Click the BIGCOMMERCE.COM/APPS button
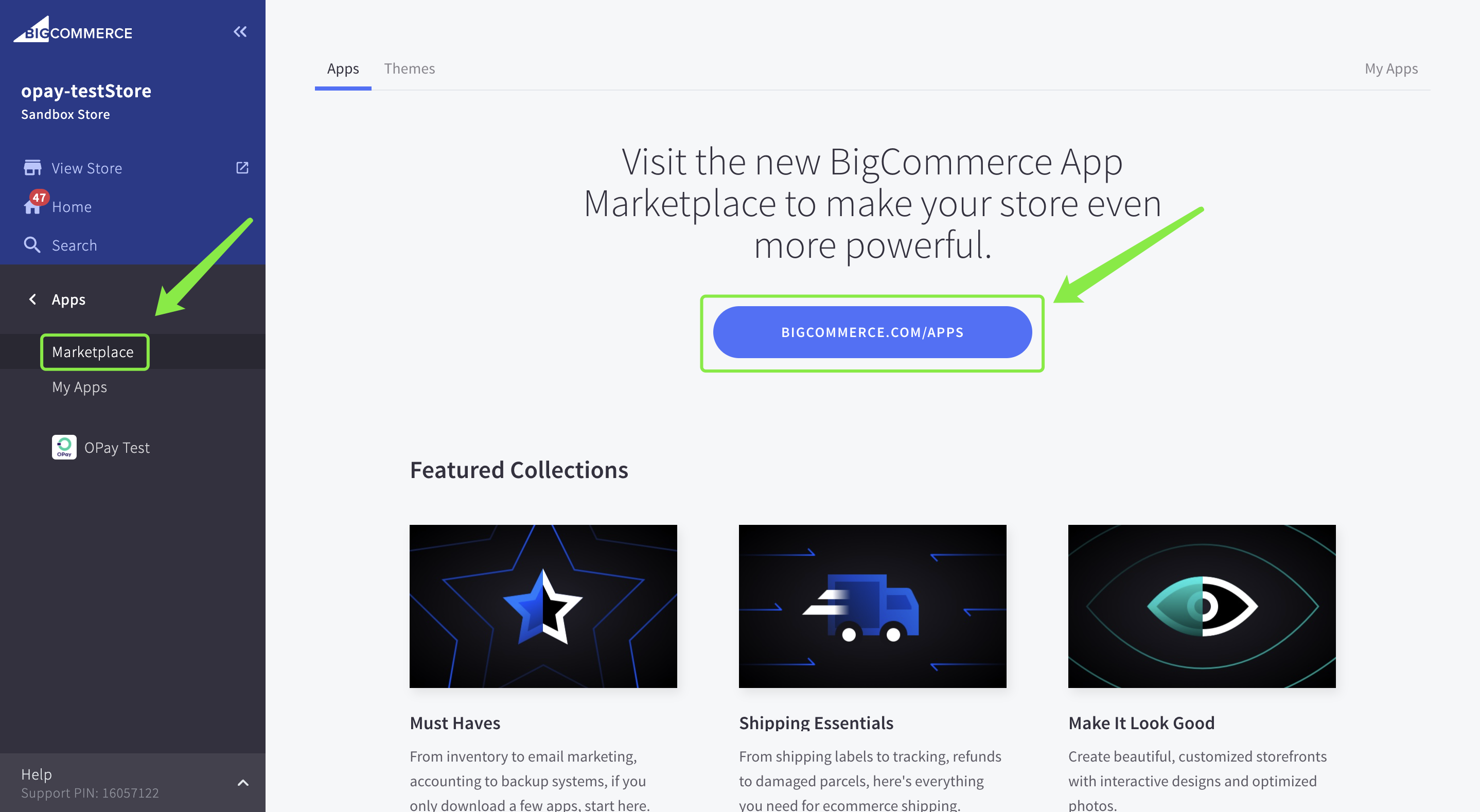The height and width of the screenshot is (812, 1480). (872, 332)
